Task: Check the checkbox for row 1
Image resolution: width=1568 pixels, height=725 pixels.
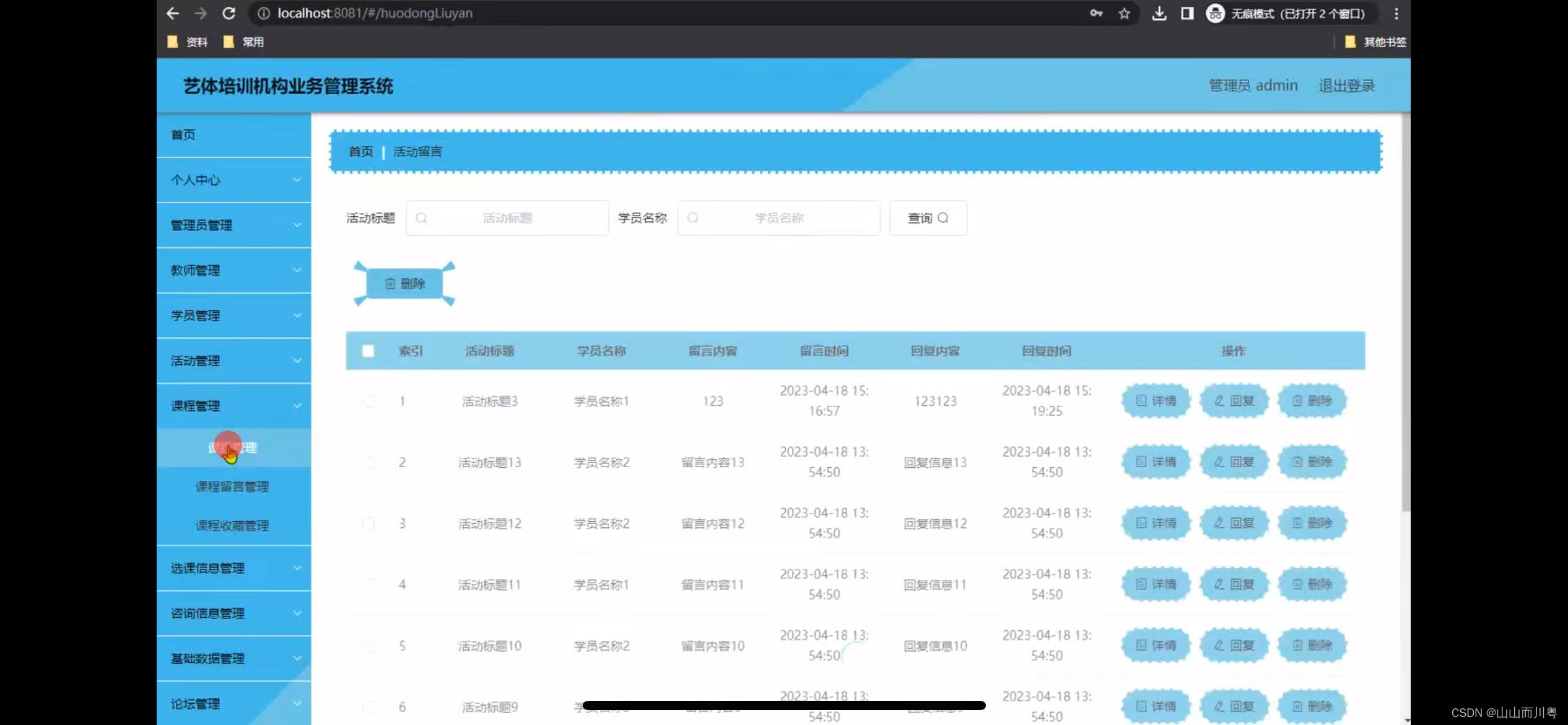Action: pyautogui.click(x=368, y=402)
